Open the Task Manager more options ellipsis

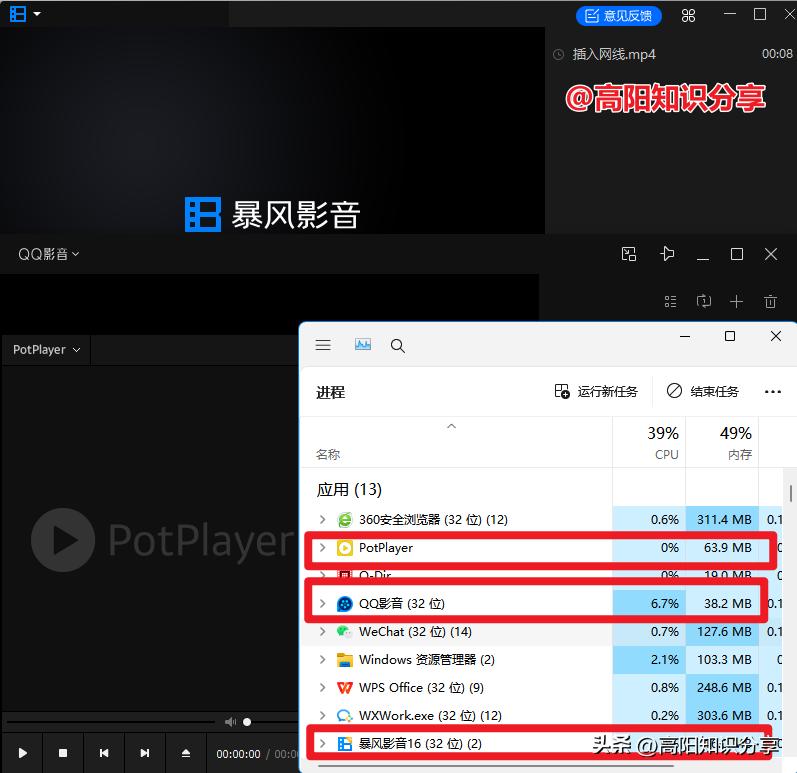[x=773, y=392]
